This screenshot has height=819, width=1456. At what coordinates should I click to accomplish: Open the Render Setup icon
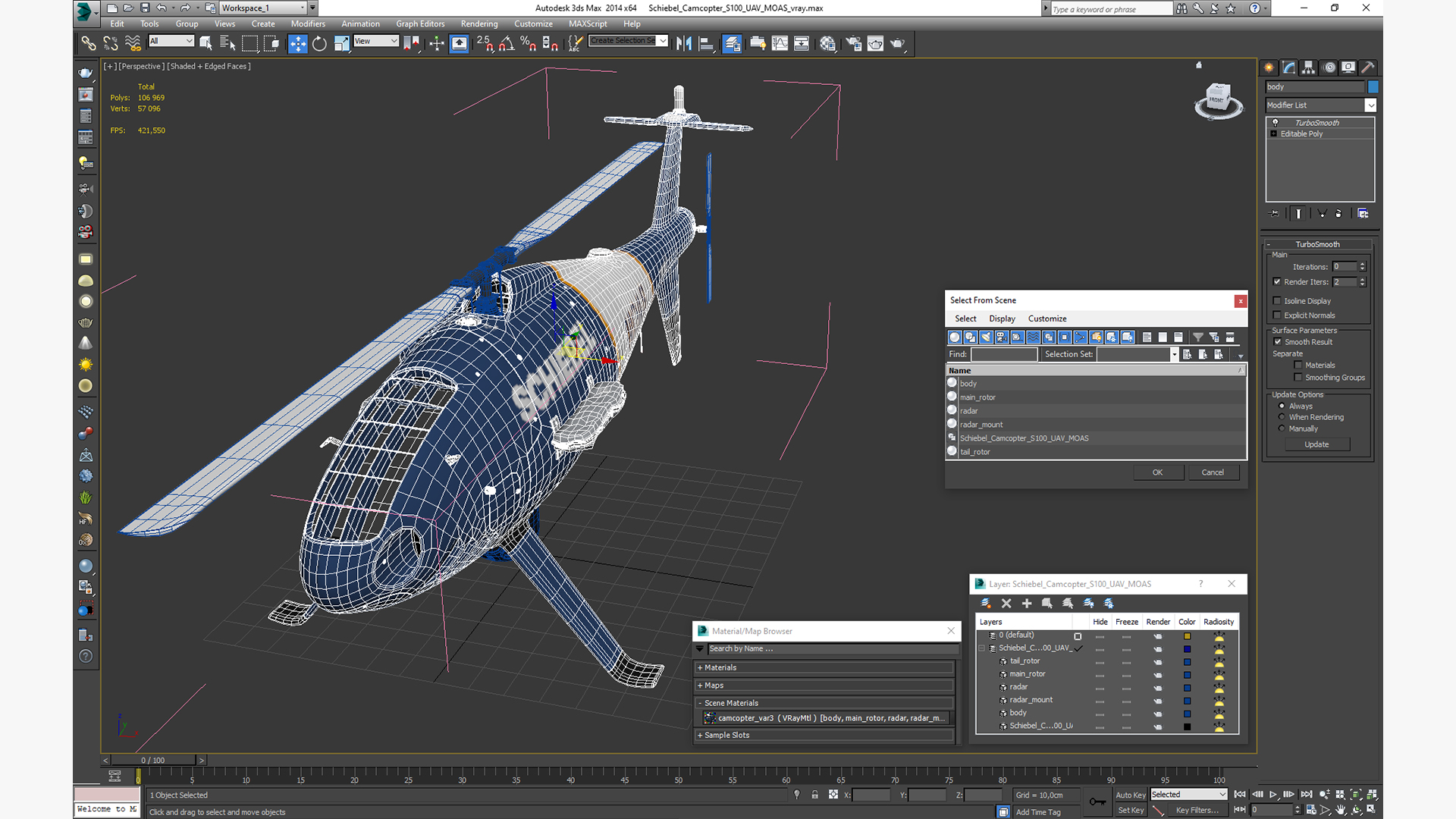[853, 44]
